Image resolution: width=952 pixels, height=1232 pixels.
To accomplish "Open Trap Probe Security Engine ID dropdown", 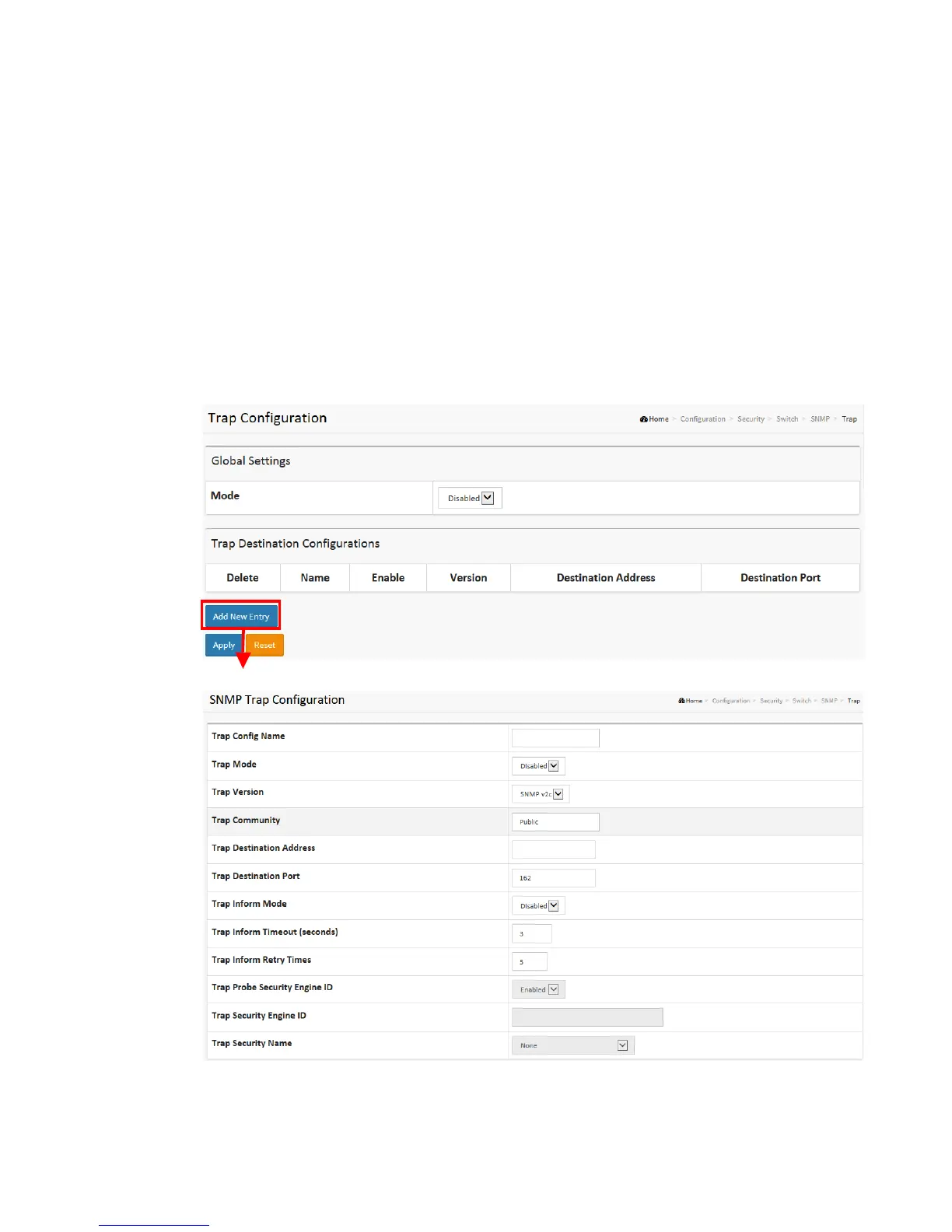I will coord(538,989).
